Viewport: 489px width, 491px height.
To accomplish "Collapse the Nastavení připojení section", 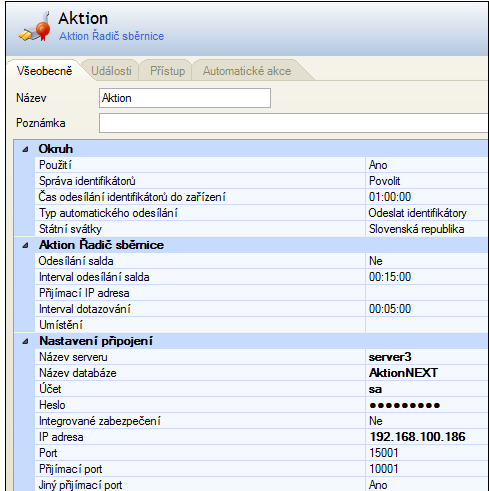I will click(25, 341).
